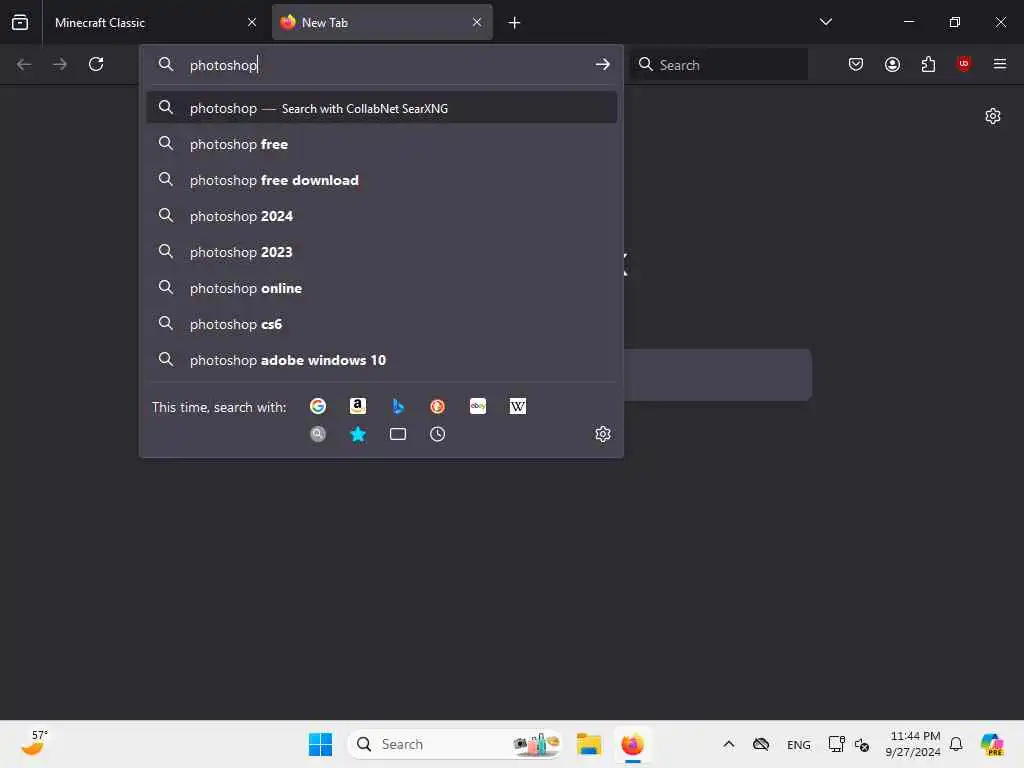Open clock showing 11:44 PM

pyautogui.click(x=914, y=744)
